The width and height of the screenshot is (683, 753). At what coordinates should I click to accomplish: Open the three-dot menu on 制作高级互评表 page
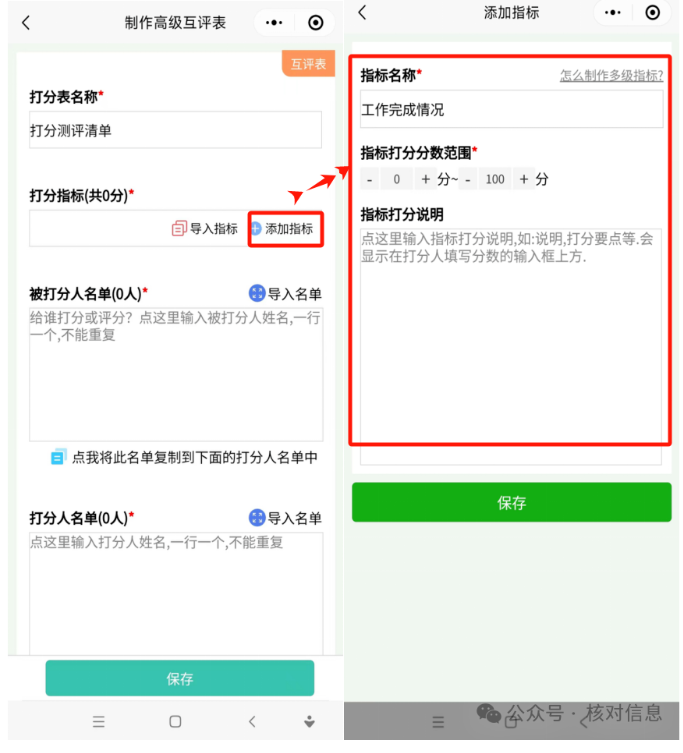(274, 23)
